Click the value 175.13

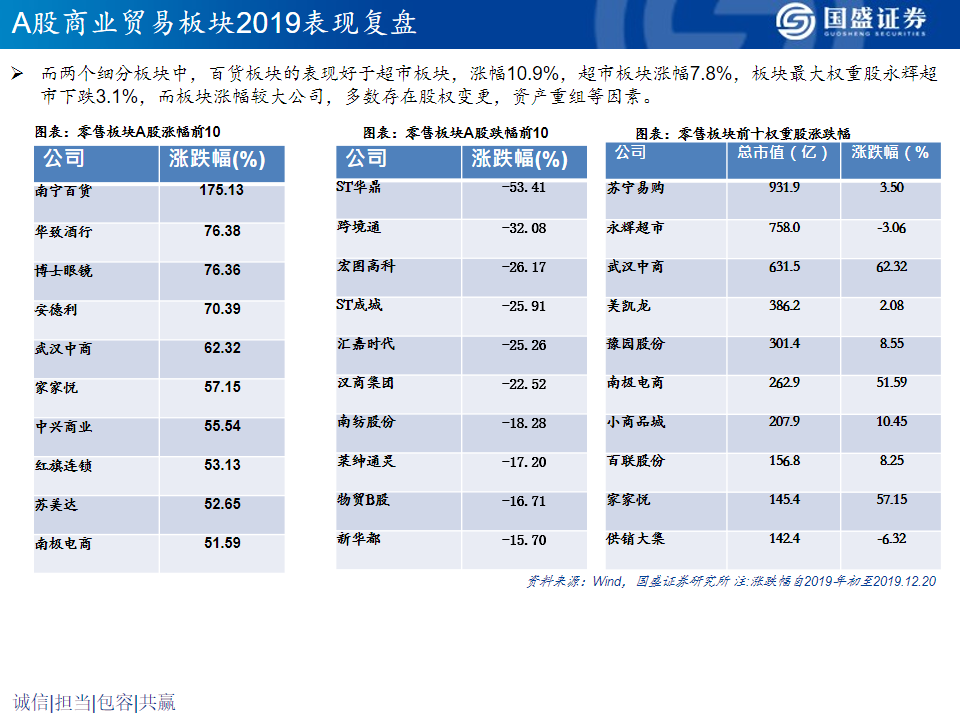click(x=222, y=190)
